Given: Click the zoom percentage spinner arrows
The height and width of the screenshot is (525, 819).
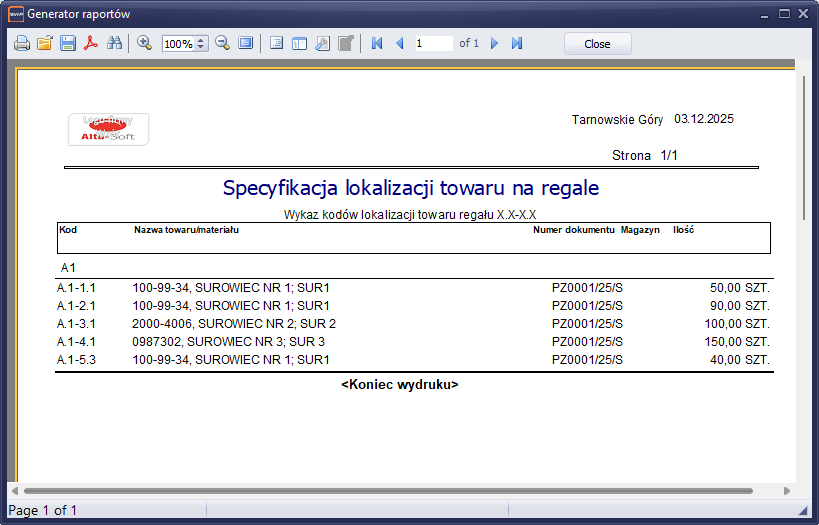Looking at the screenshot, I should pyautogui.click(x=201, y=44).
